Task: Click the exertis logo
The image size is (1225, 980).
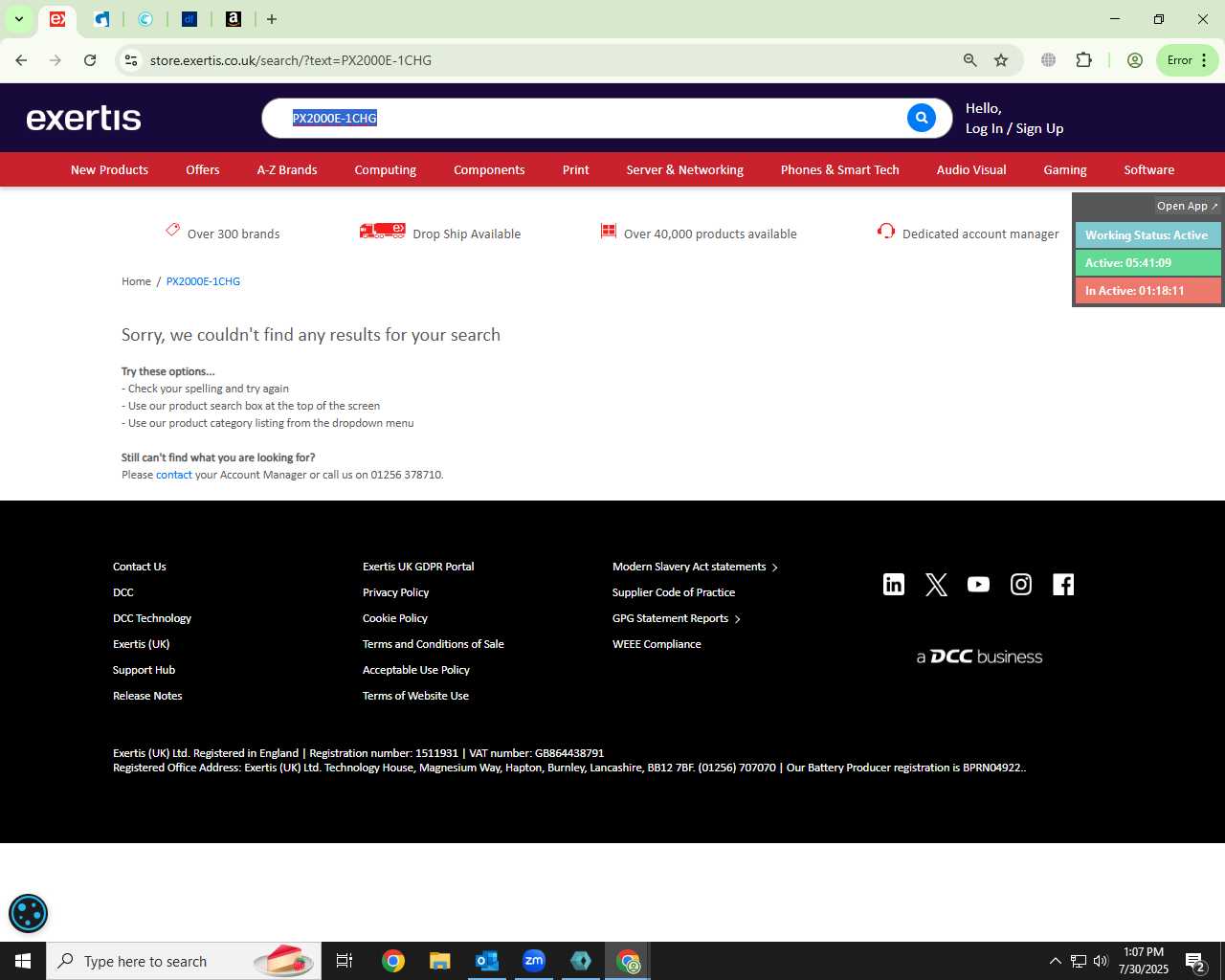Action: pyautogui.click(x=83, y=118)
